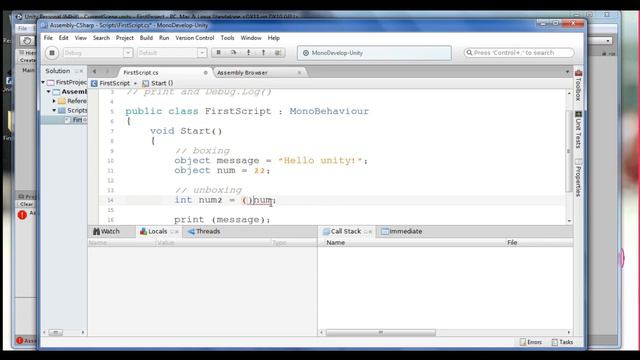Click the Start() method icon in breadcrumb
Viewport: 640px width, 360px height.
145,83
